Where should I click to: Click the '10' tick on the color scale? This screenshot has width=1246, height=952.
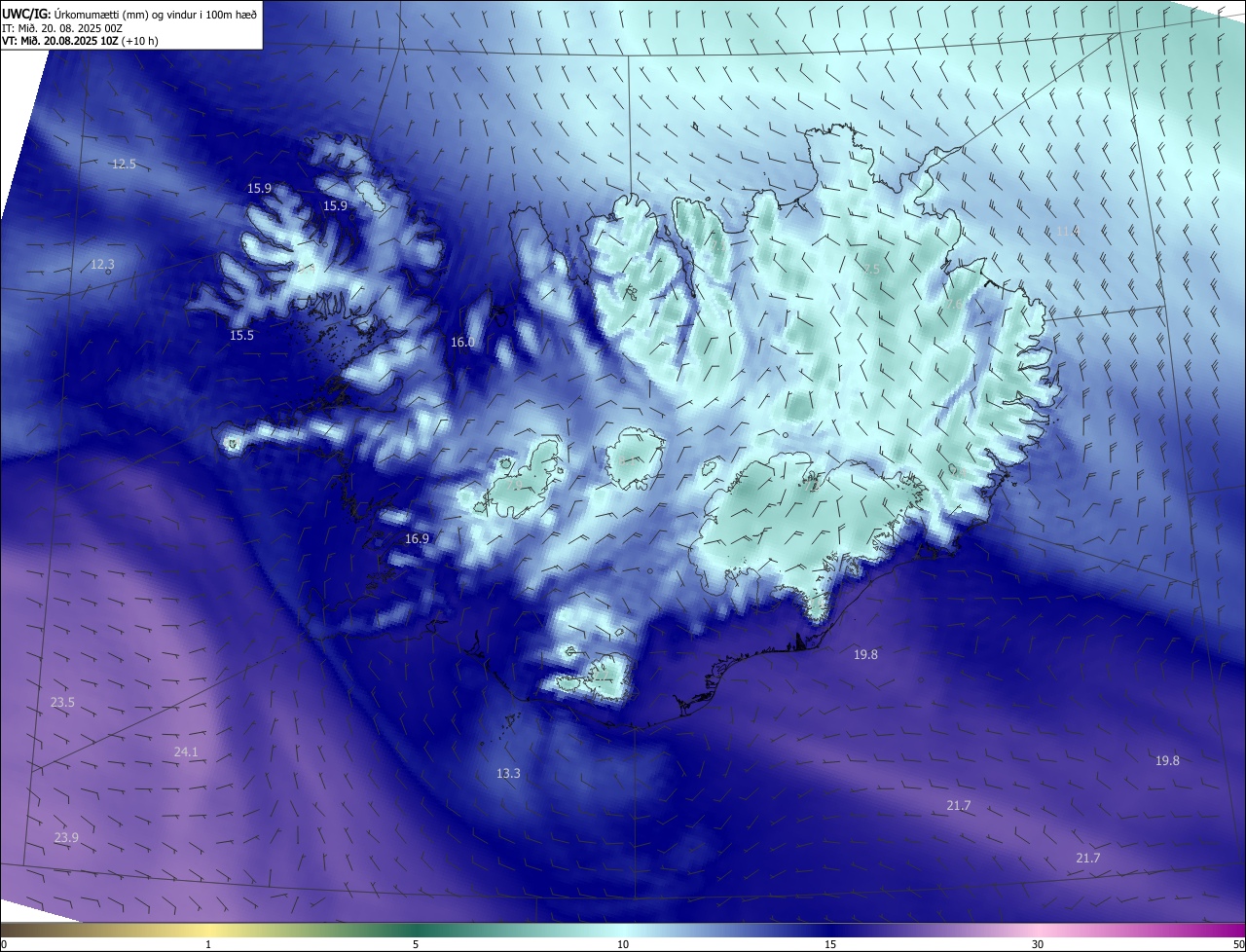[x=623, y=944]
